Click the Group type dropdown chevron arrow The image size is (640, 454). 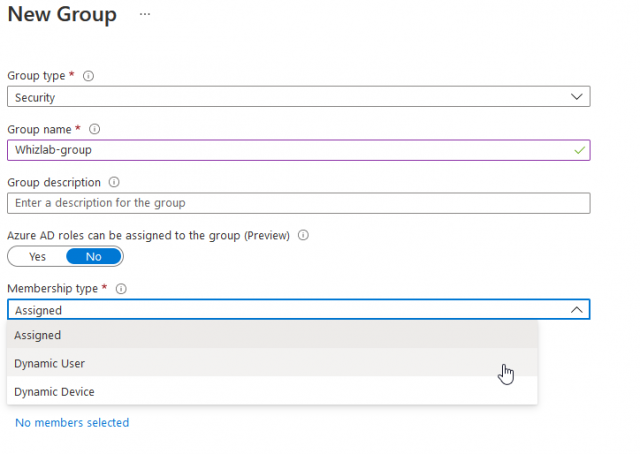pyautogui.click(x=576, y=97)
